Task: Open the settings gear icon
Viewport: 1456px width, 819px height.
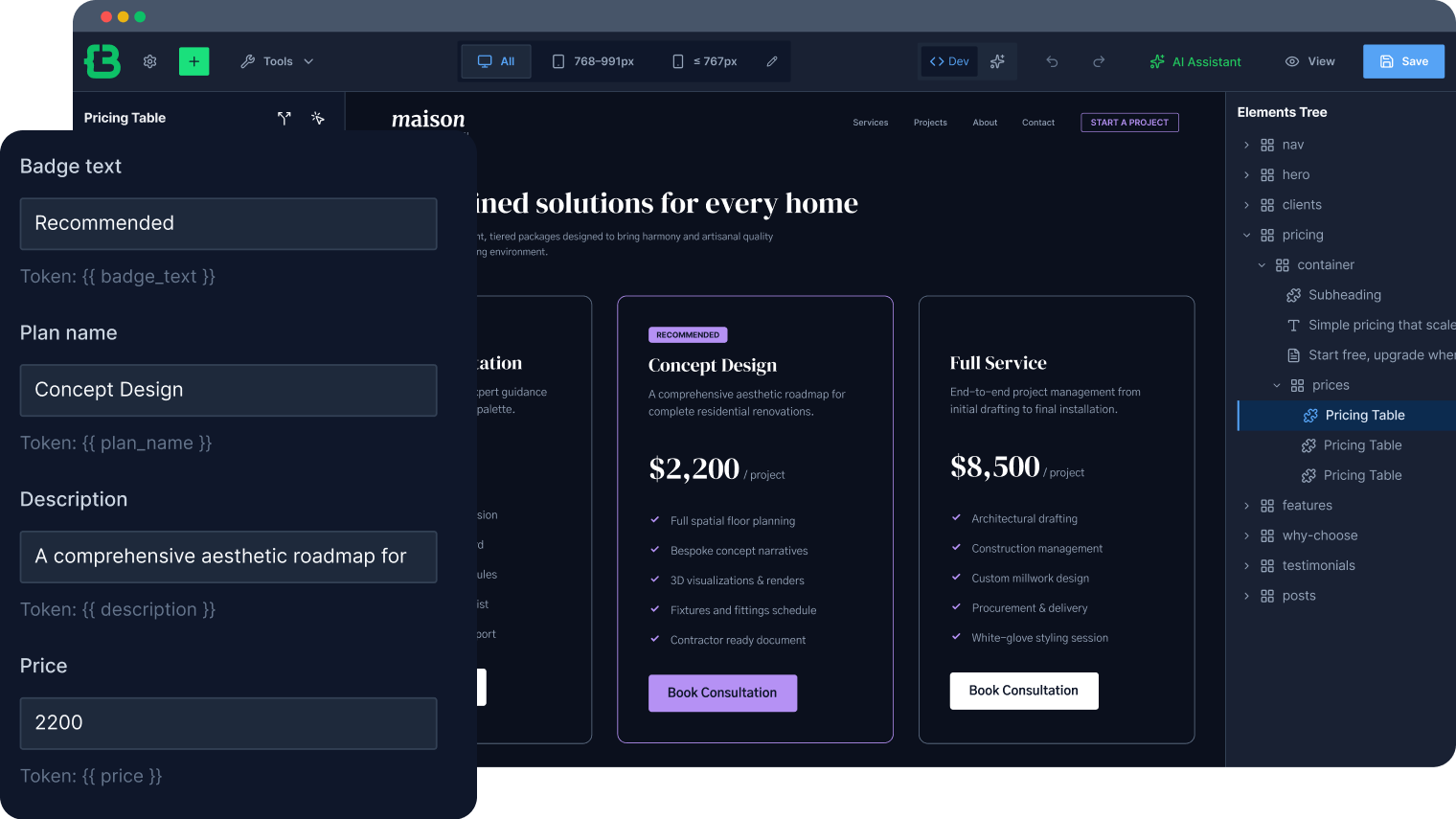Action: [150, 61]
